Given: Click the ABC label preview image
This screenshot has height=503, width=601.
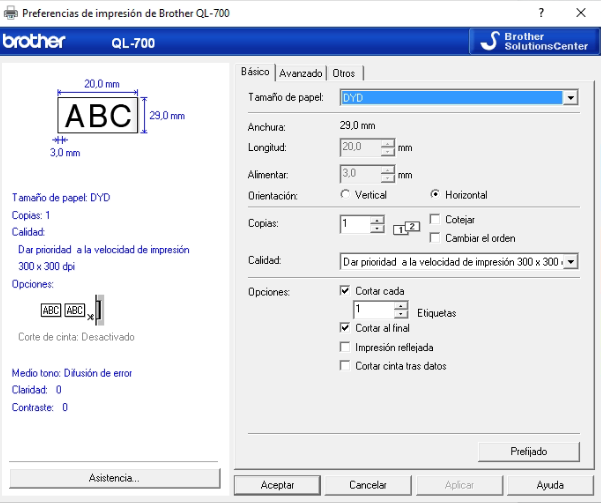Looking at the screenshot, I should point(98,115).
